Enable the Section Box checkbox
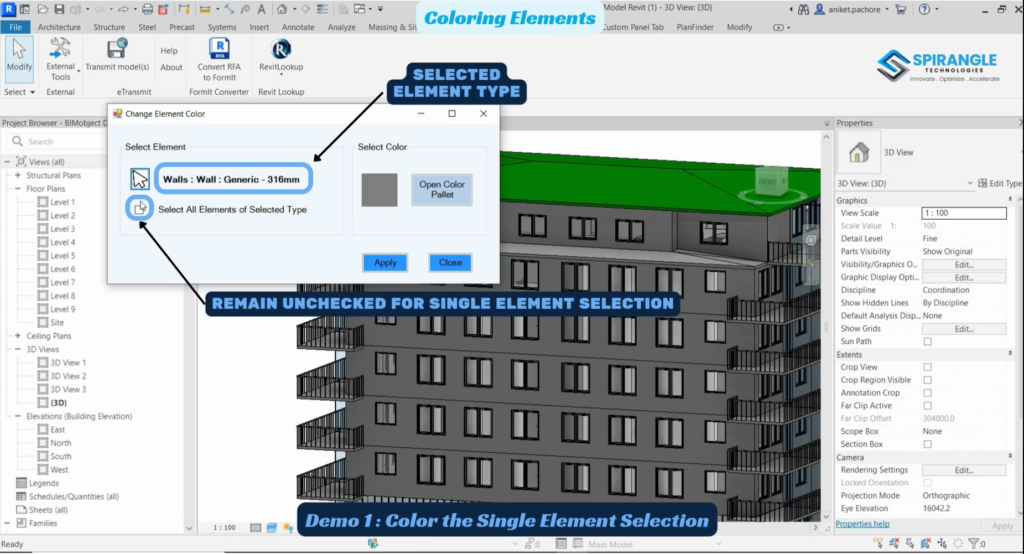This screenshot has height=554, width=1024. (927, 444)
